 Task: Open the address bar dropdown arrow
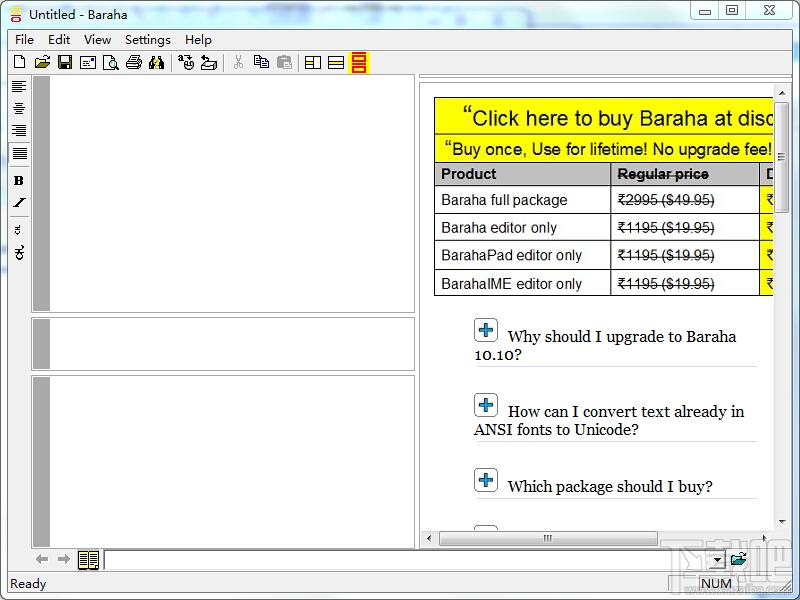point(718,560)
